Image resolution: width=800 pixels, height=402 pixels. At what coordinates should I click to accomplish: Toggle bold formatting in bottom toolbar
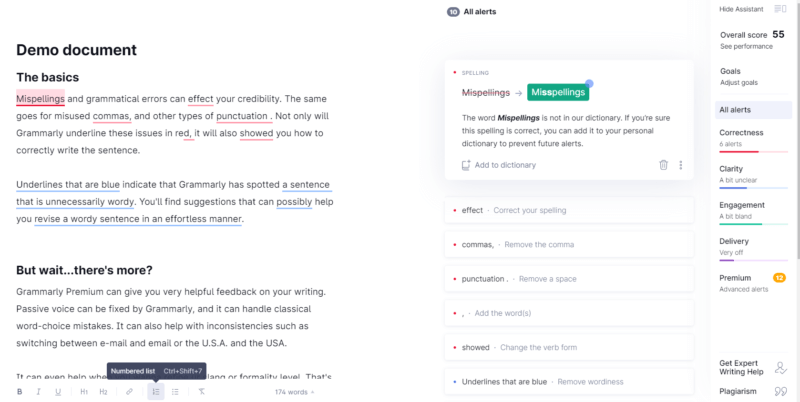[x=19, y=392]
